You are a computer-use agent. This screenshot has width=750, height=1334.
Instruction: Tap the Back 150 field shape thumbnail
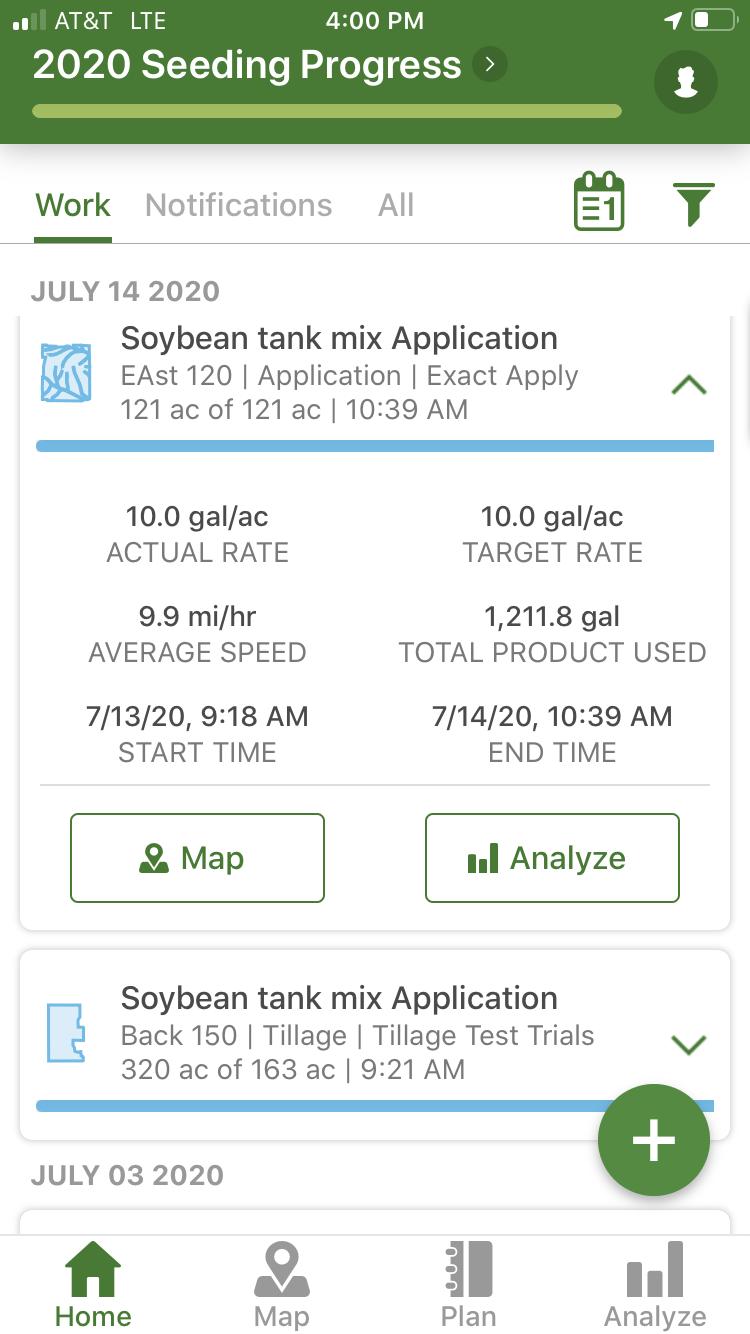point(66,1033)
